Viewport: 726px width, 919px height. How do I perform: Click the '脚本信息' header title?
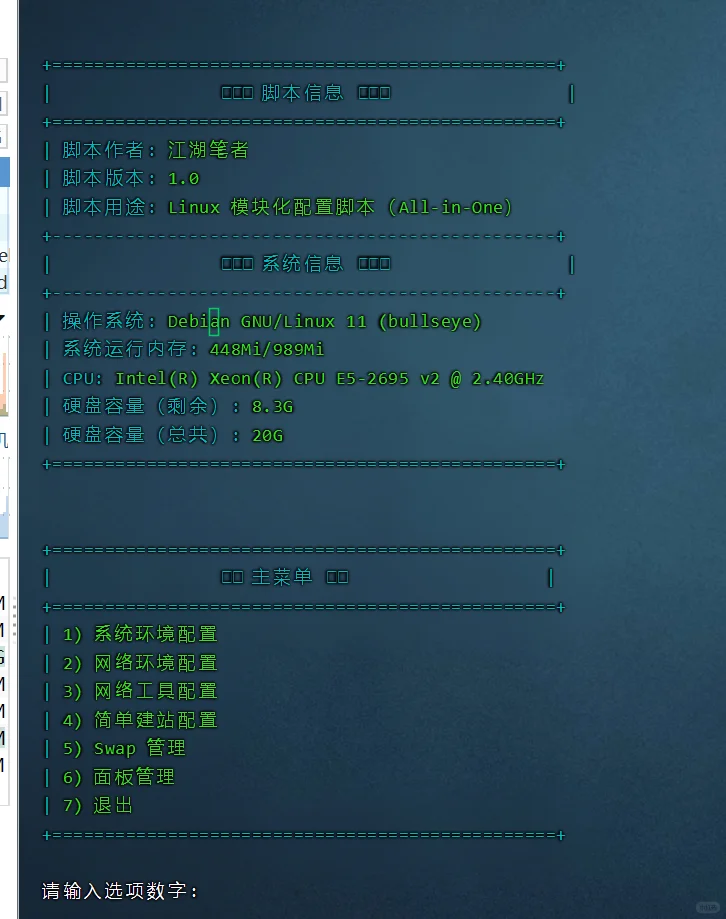tap(302, 93)
